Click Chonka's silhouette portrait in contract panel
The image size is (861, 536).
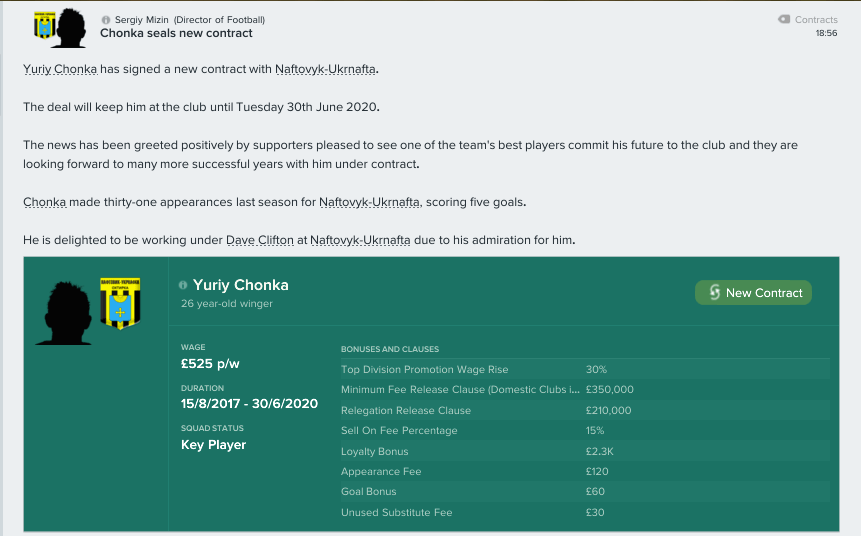pyautogui.click(x=65, y=313)
